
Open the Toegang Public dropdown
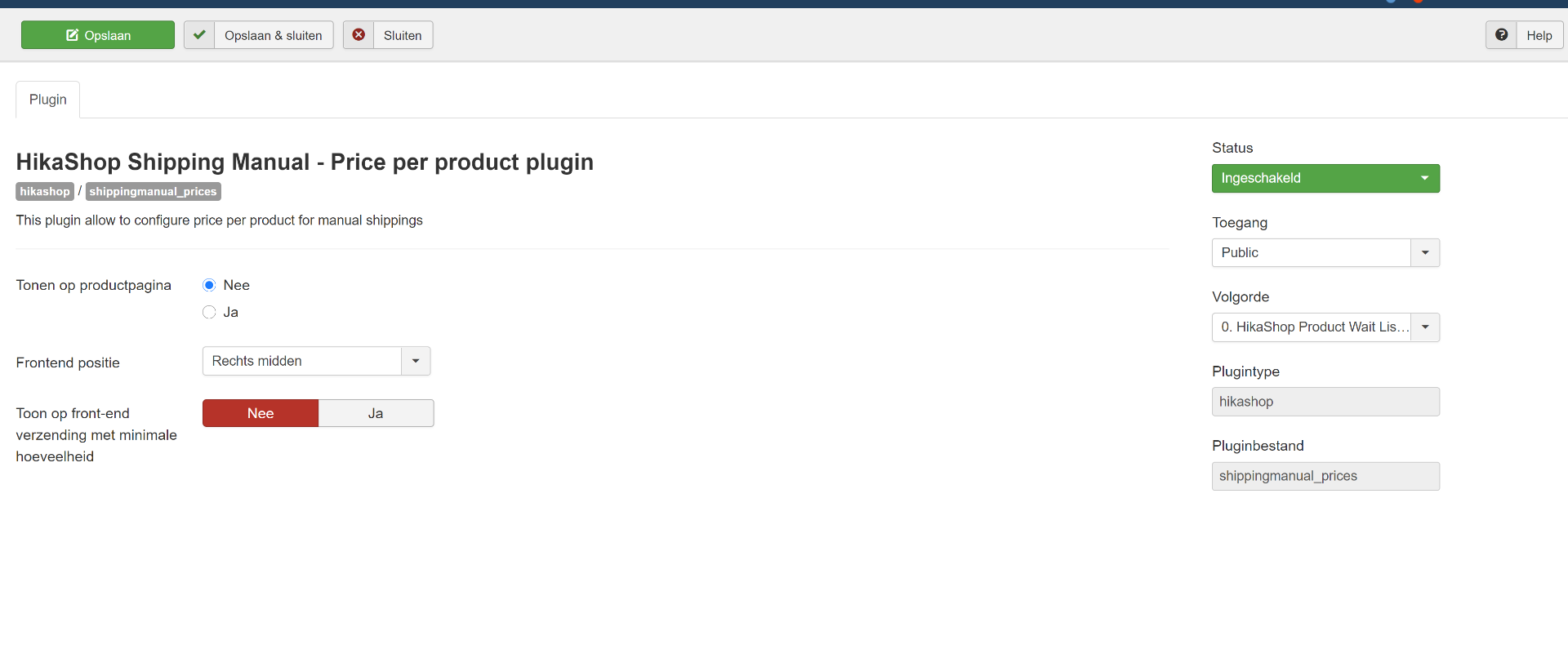(x=1325, y=252)
